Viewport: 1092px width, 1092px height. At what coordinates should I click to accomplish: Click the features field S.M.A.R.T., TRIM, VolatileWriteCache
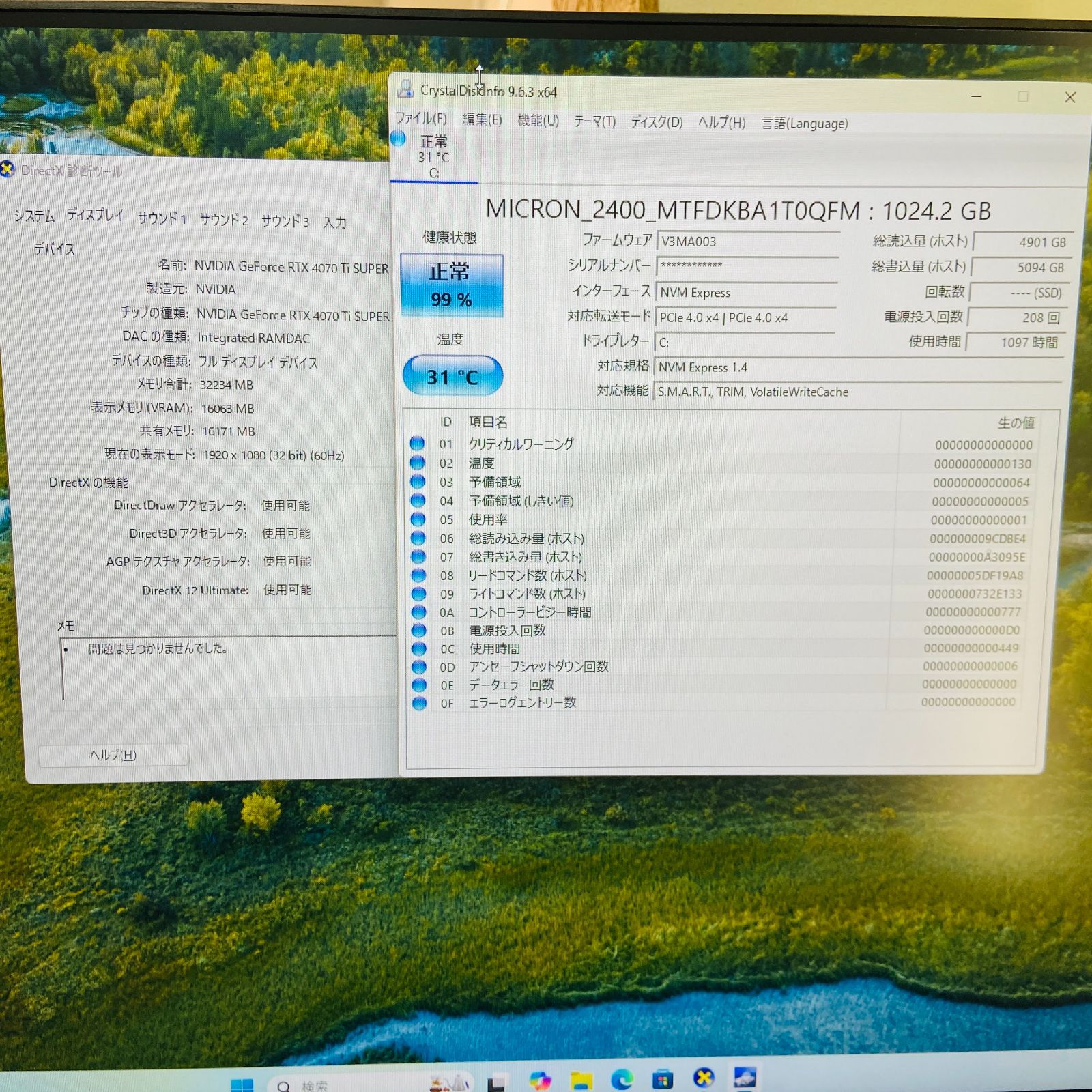[x=858, y=392]
